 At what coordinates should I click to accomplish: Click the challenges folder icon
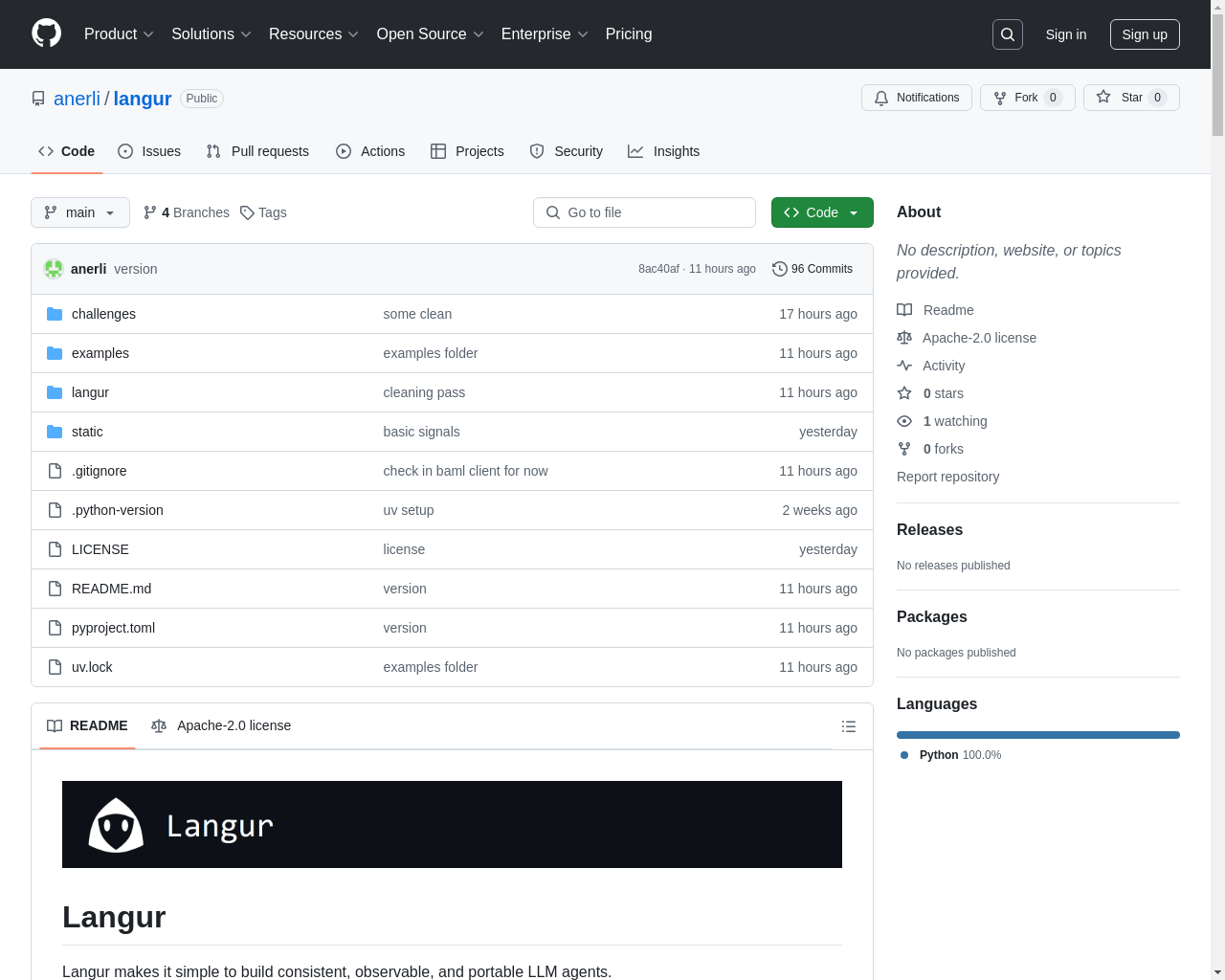coord(55,314)
